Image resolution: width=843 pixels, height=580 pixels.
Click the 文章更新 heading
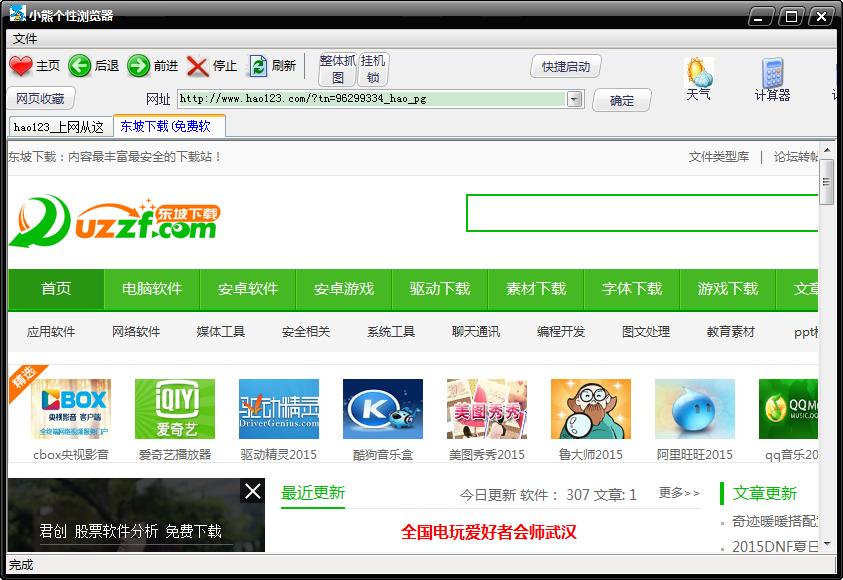click(x=765, y=493)
